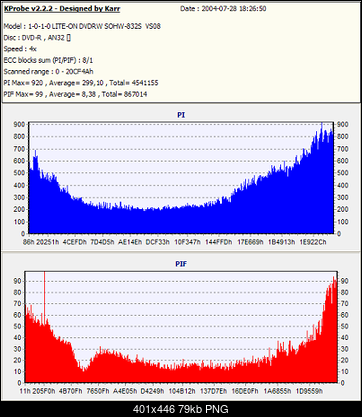Click the AE14Eh axis label
This screenshot has height=417, width=362.
pos(130,242)
